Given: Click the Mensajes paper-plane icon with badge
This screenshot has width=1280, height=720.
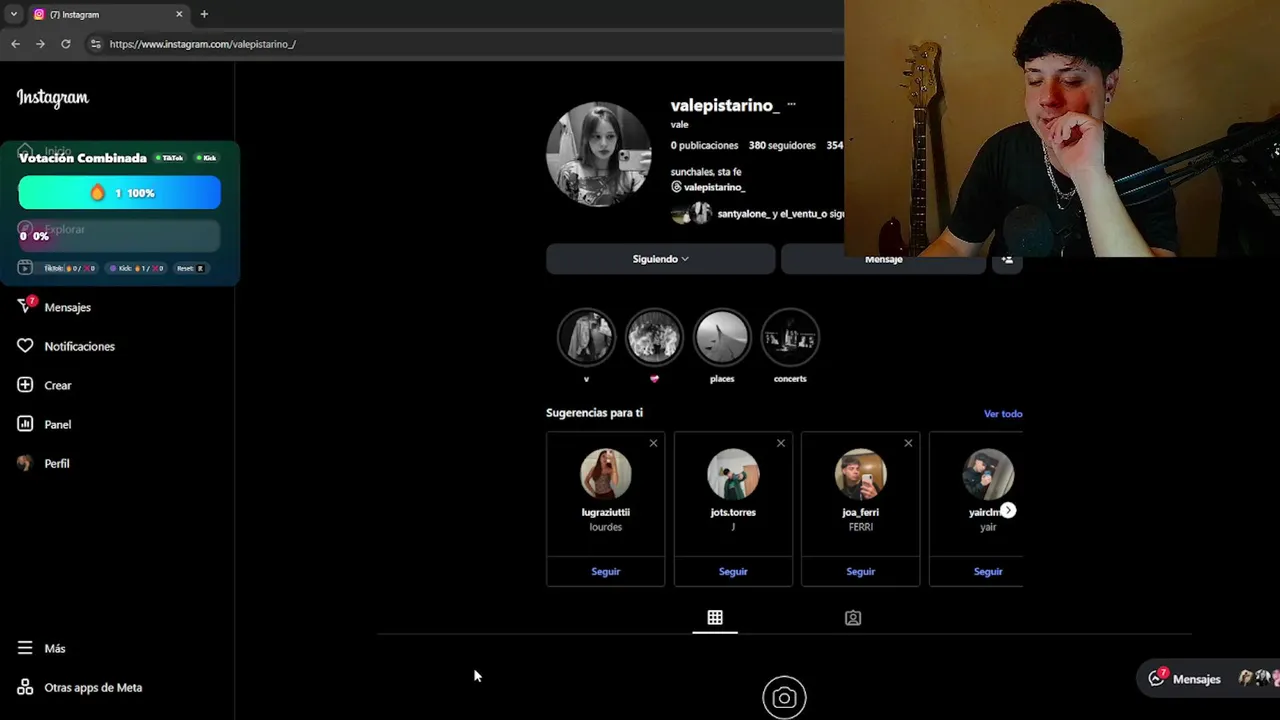Looking at the screenshot, I should point(26,306).
